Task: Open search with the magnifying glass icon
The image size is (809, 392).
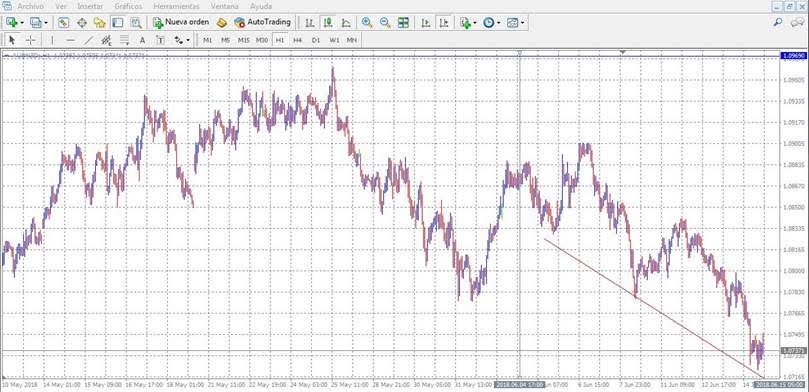Action: (778, 22)
